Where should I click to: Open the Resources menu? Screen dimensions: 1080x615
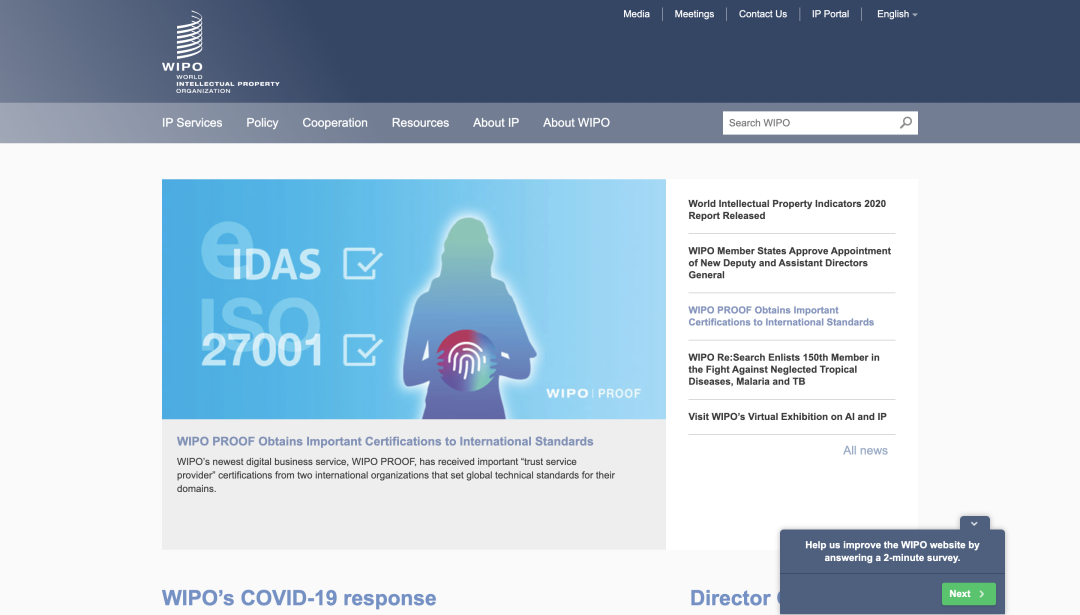420,123
